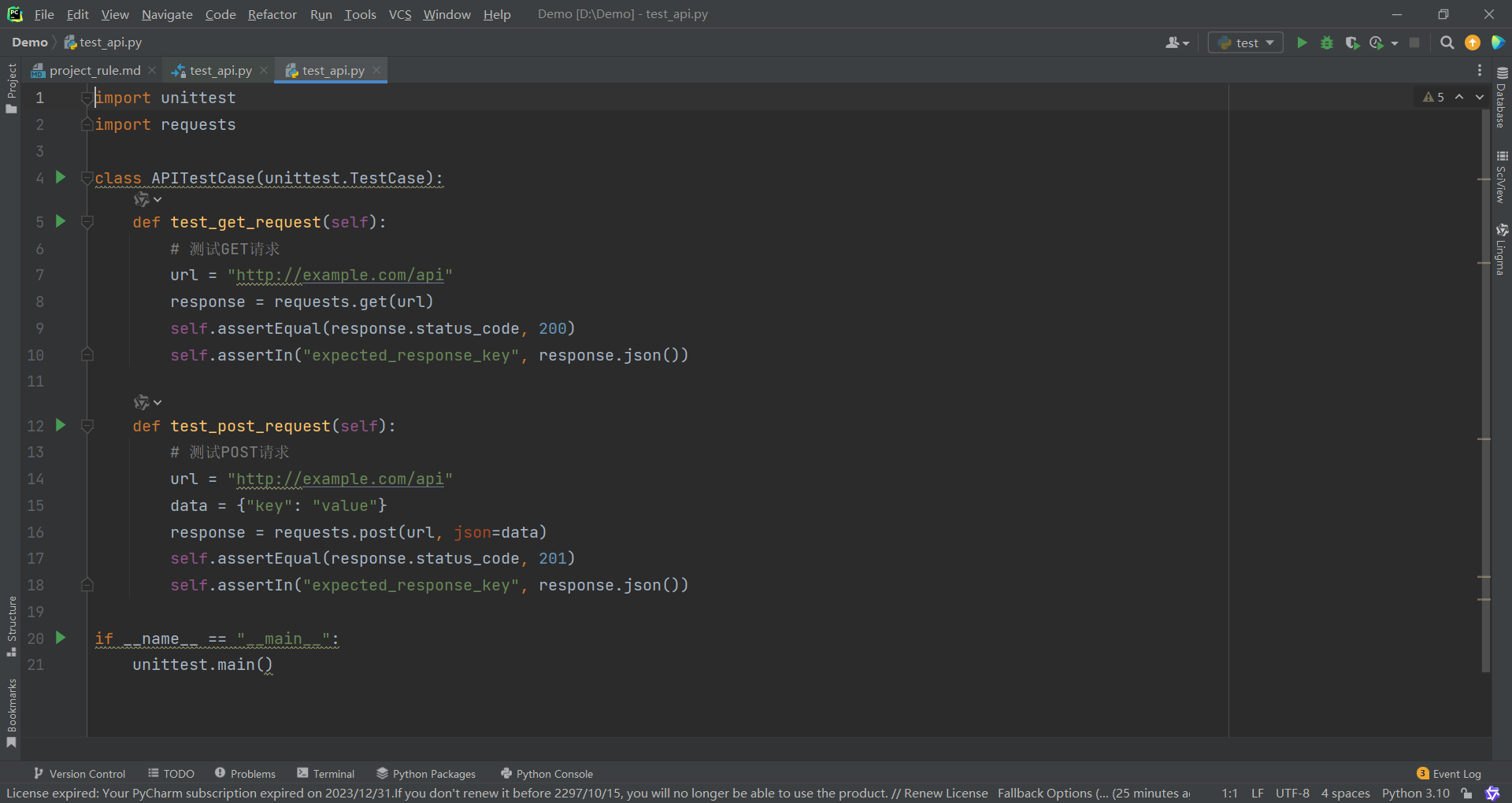
Task: Click the 1:1 cursor position indicator
Action: click(x=1229, y=793)
